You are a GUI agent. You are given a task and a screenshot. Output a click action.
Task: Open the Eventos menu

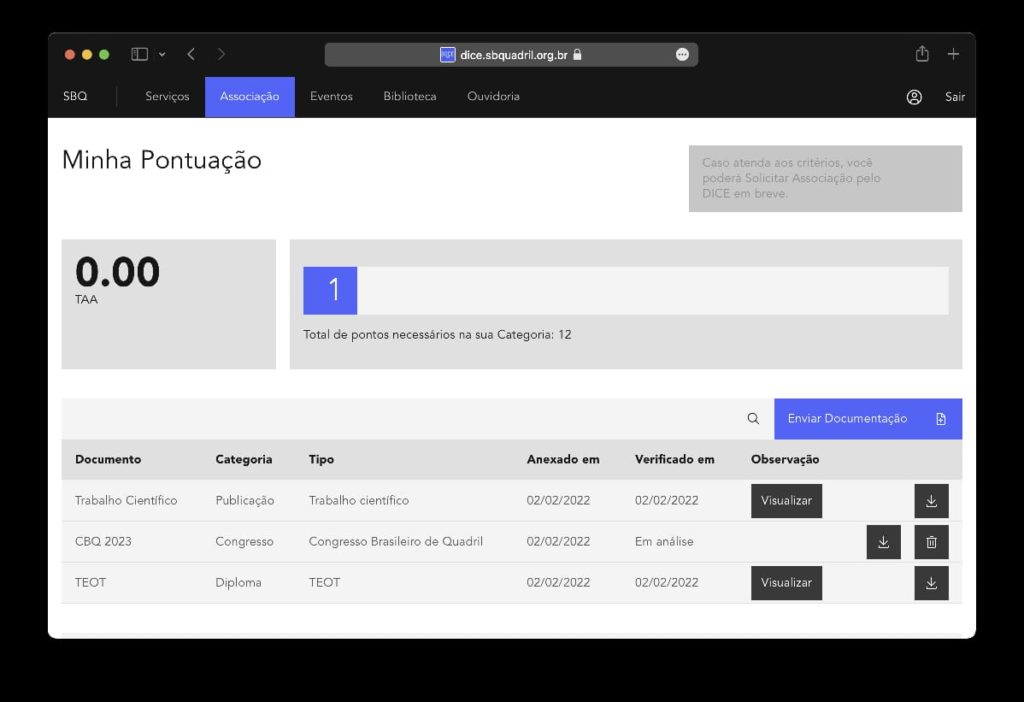(331, 96)
